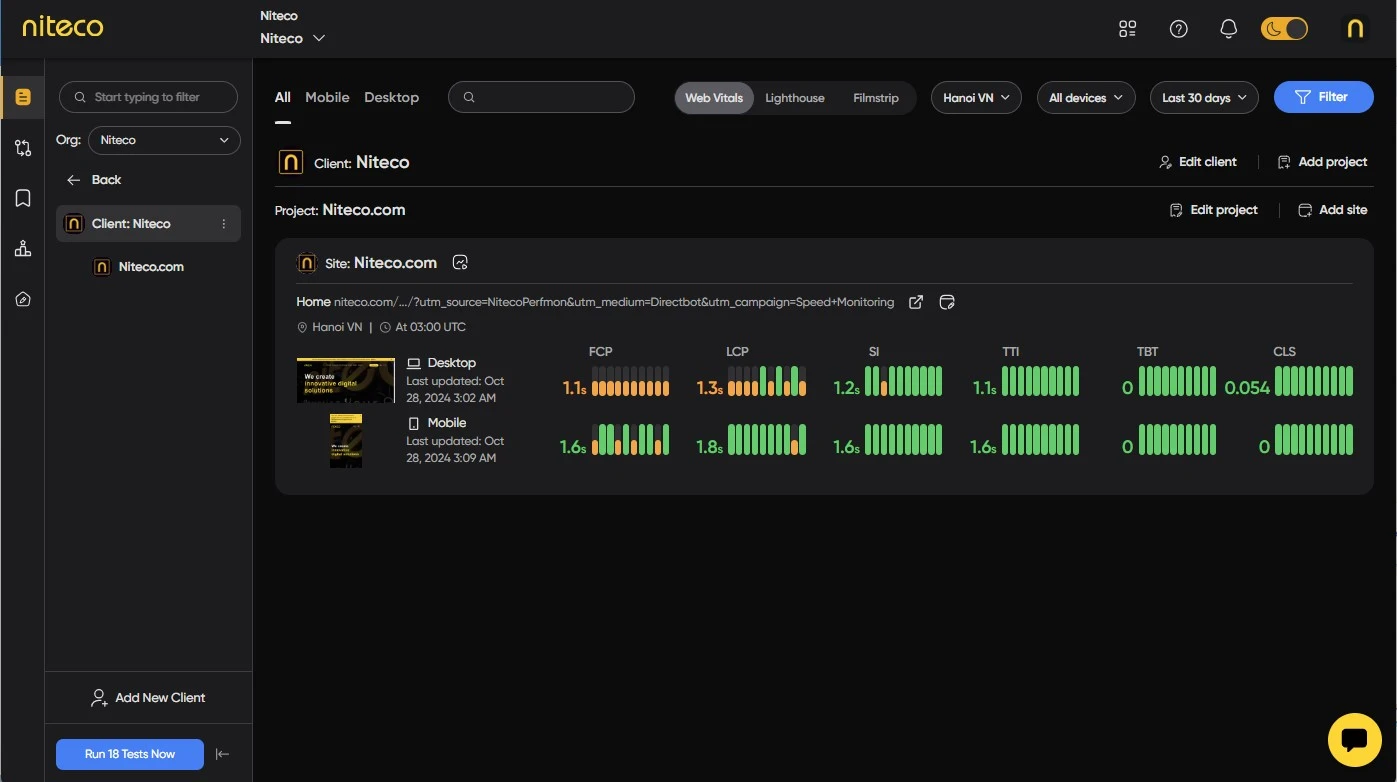Click the help question mark icon
This screenshot has width=1397, height=782.
point(1179,29)
